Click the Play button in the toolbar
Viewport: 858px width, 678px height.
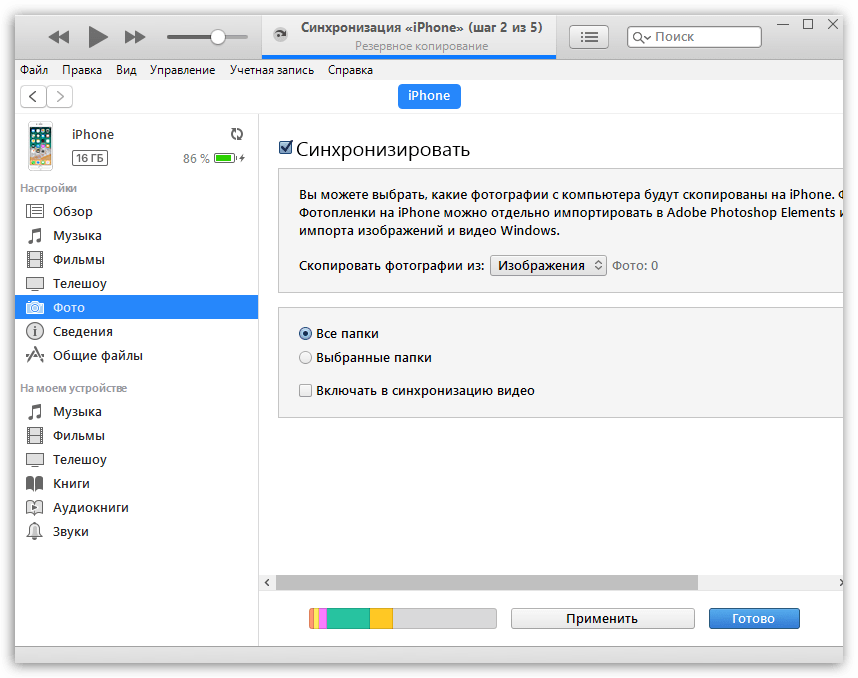(x=97, y=37)
